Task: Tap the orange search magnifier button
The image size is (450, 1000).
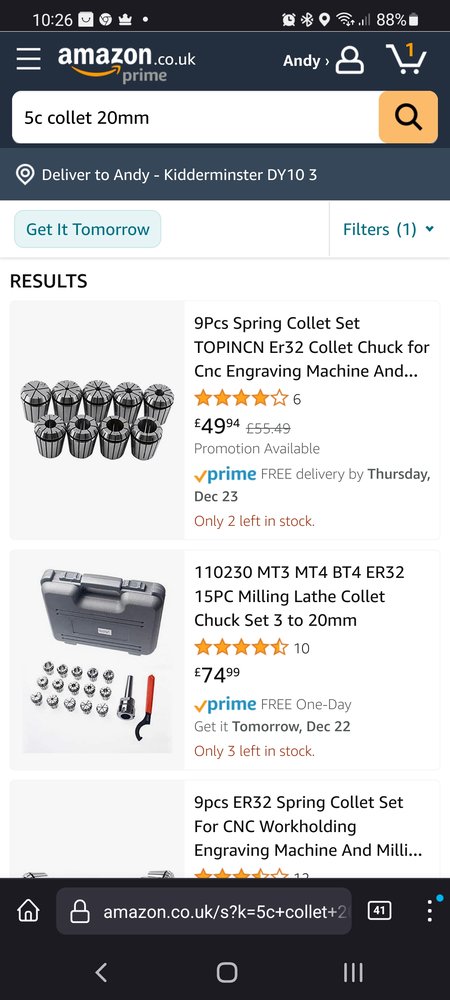Action: click(x=408, y=117)
